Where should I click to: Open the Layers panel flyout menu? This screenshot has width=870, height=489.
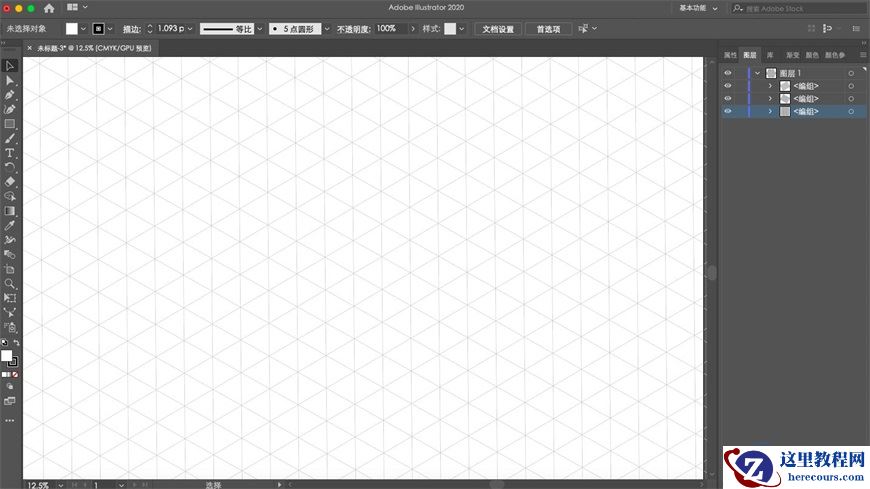[x=863, y=55]
